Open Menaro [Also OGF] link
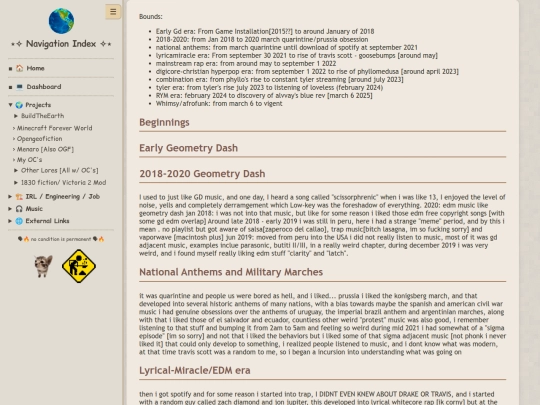The height and width of the screenshot is (405, 540). [x=45, y=149]
